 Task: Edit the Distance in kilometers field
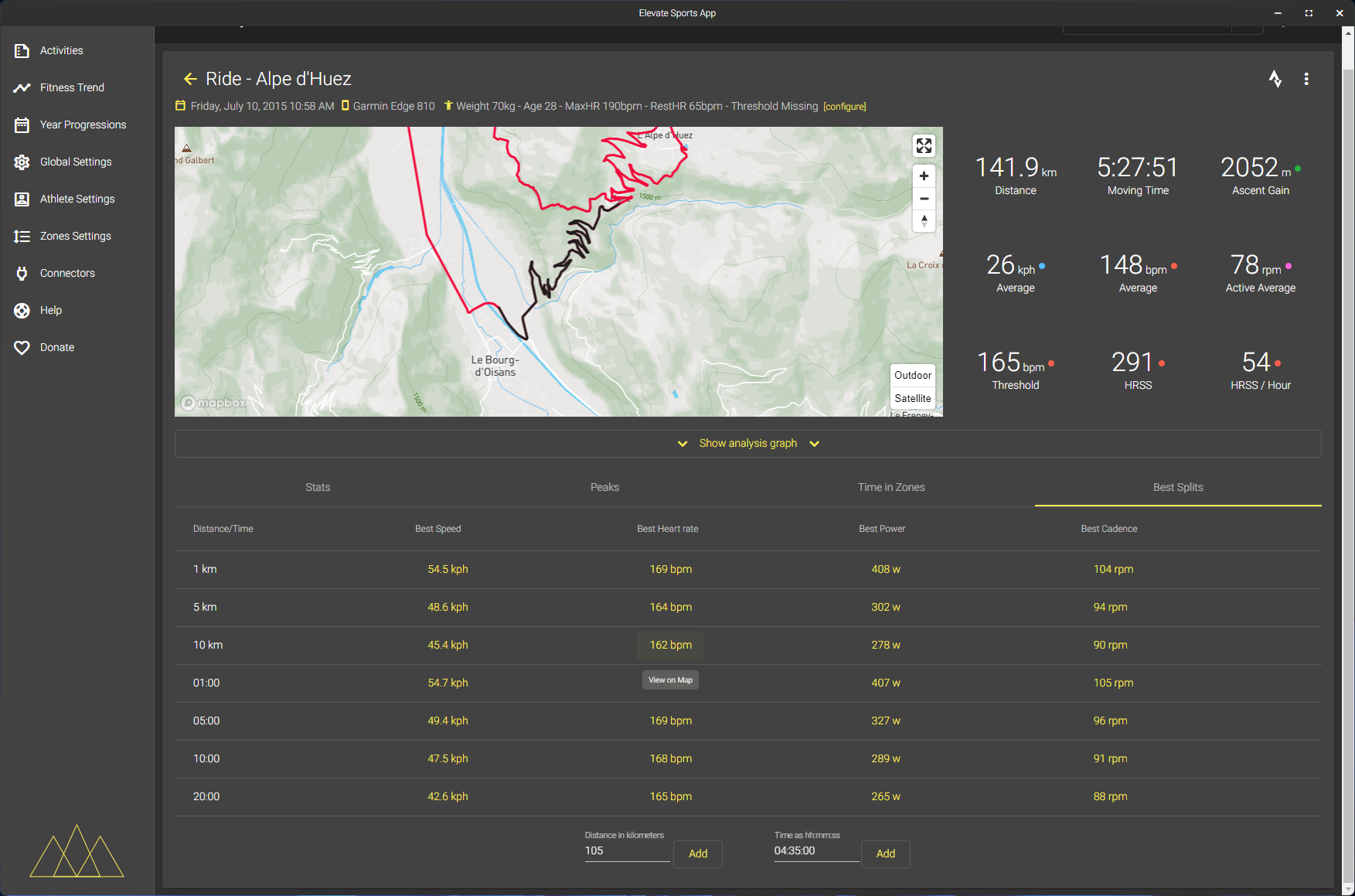(626, 850)
